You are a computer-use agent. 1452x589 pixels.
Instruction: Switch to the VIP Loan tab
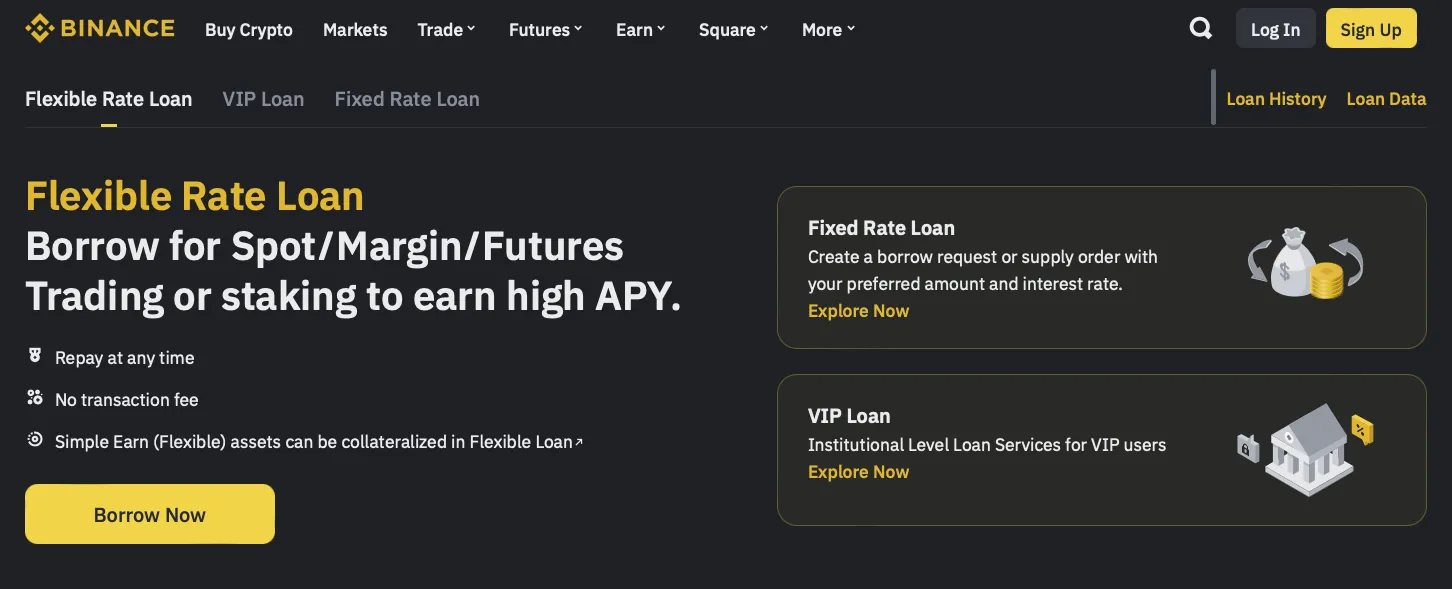pos(263,98)
